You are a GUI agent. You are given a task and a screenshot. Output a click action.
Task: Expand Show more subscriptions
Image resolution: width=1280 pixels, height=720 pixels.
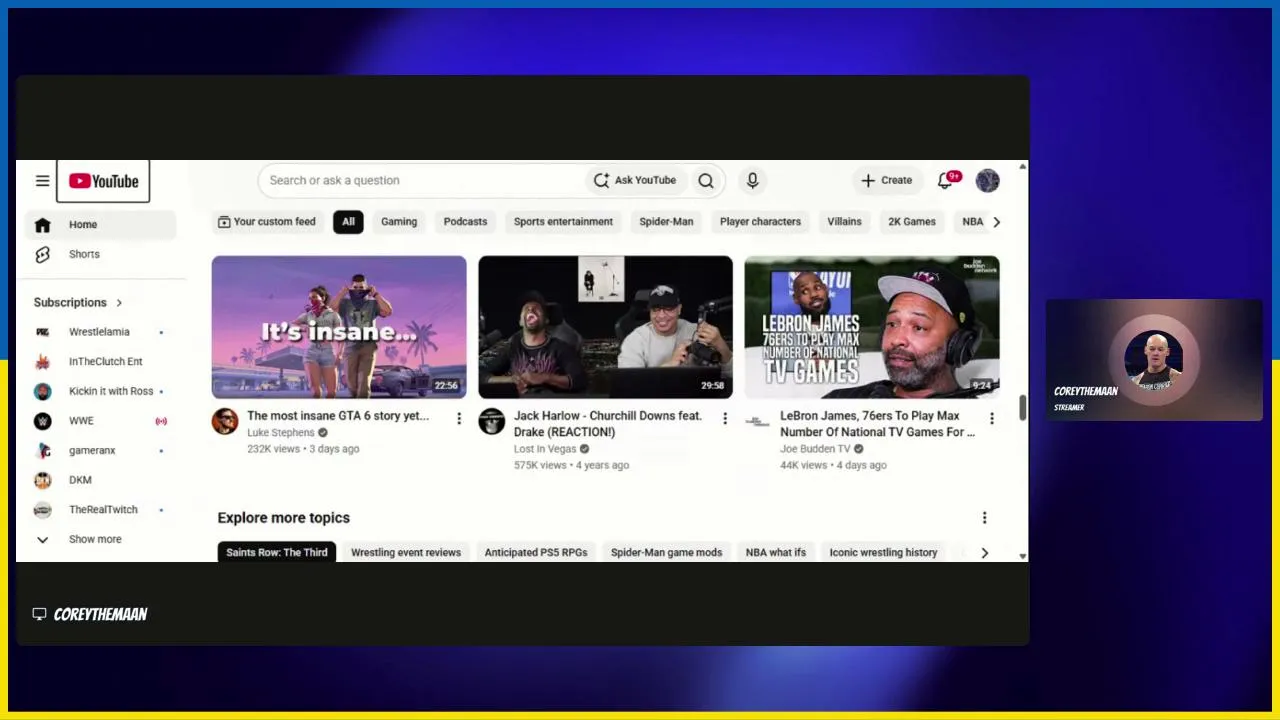point(95,540)
